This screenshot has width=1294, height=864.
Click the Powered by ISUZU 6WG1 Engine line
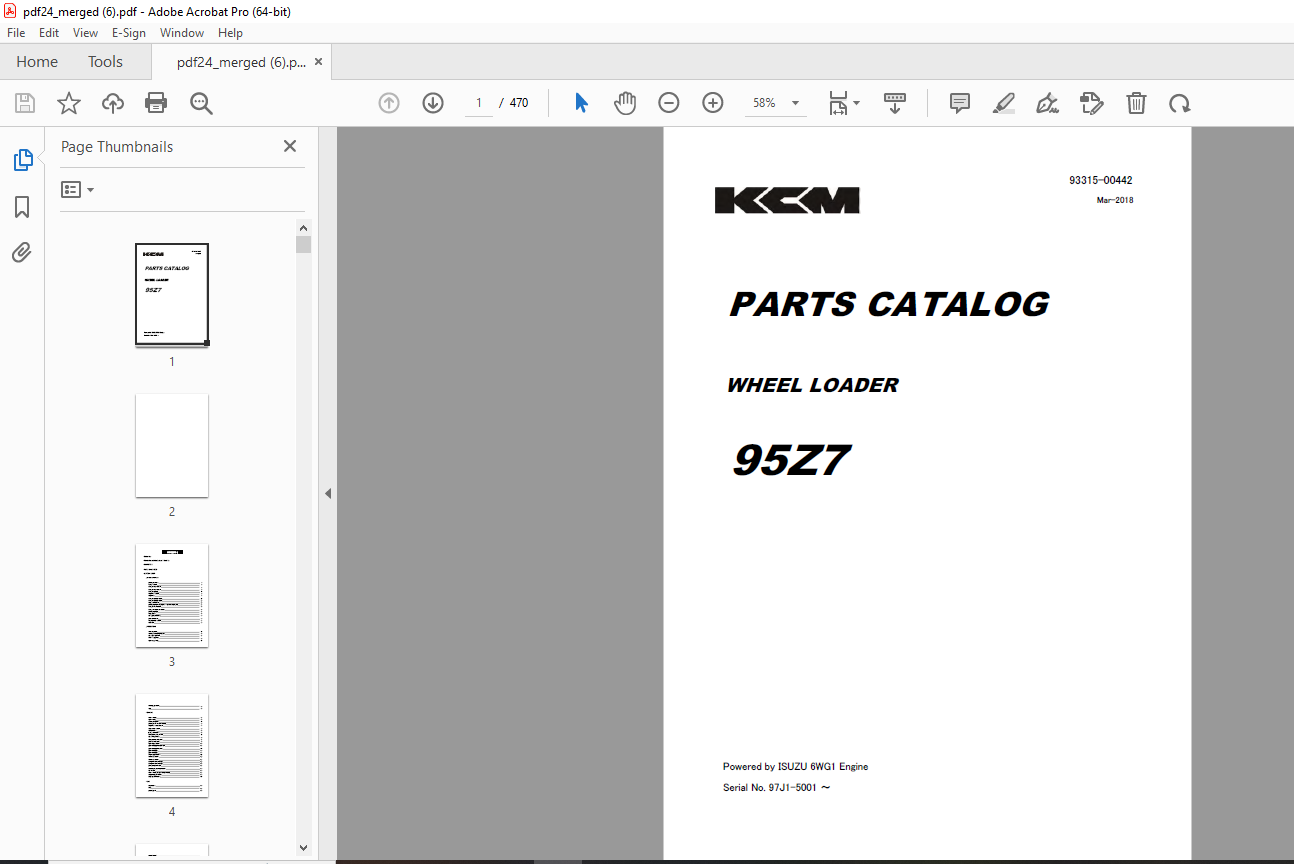(x=795, y=767)
